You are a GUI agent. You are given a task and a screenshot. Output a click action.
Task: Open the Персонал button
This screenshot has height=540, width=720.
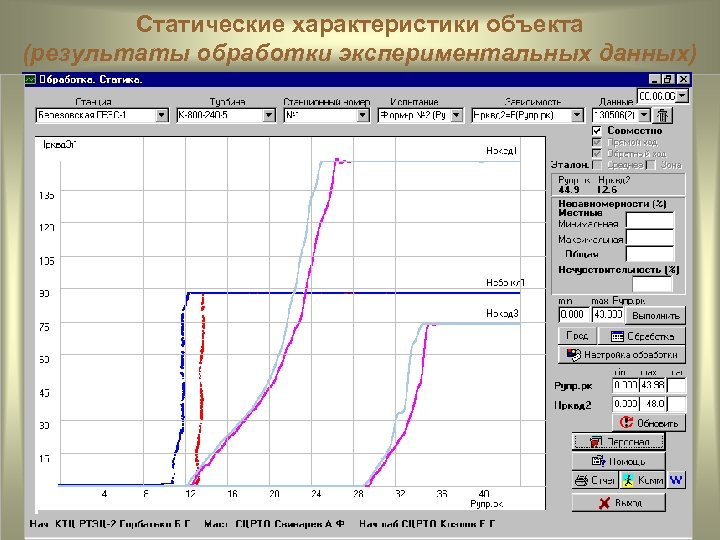618,442
